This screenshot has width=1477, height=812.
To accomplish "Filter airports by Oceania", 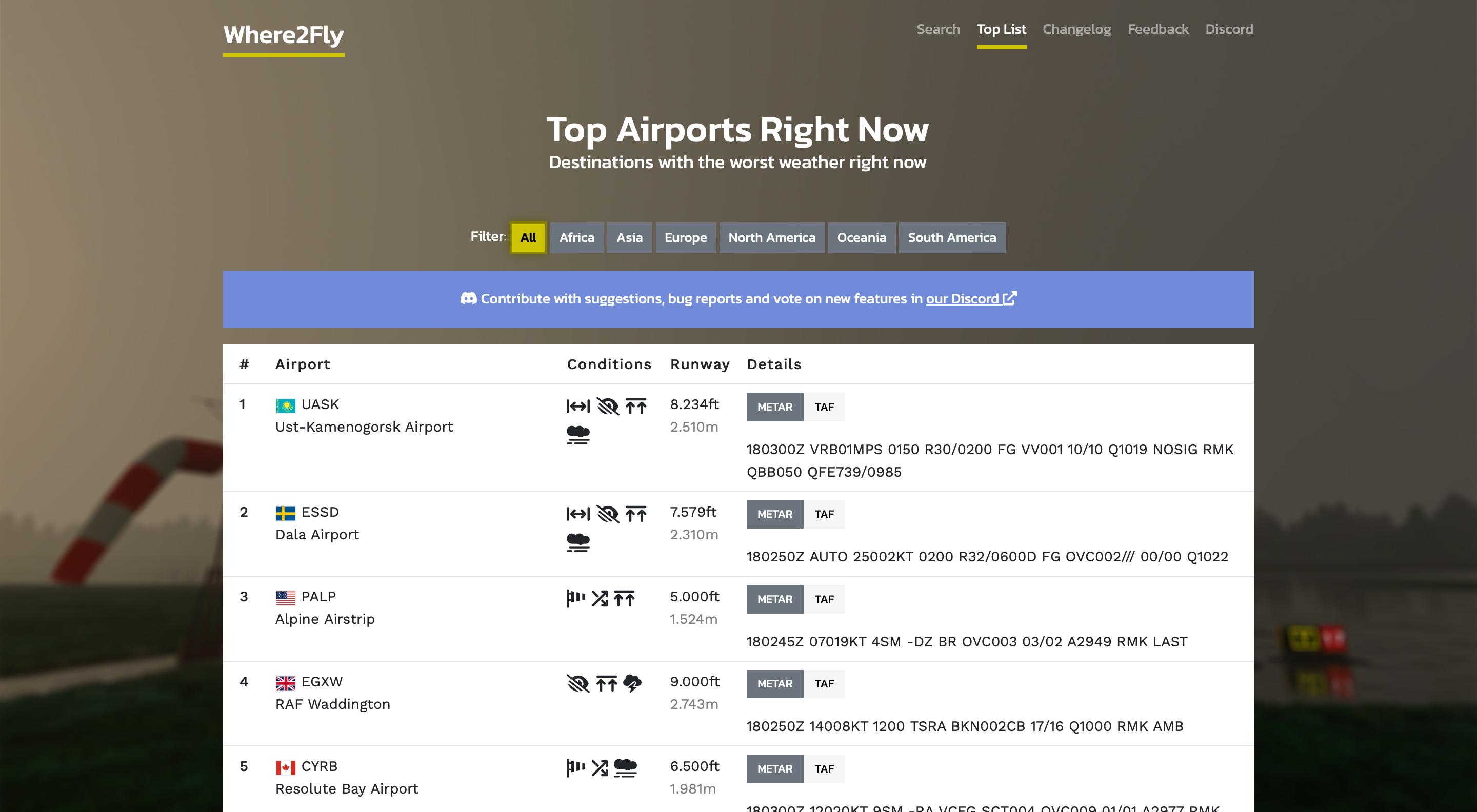I will [x=861, y=237].
